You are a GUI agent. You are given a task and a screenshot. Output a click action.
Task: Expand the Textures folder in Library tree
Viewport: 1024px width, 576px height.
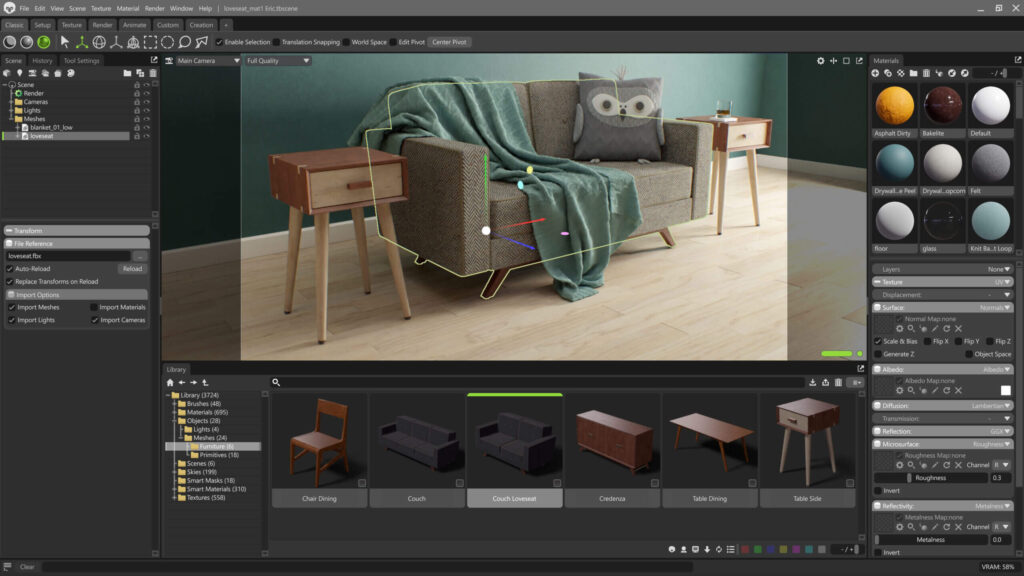pos(175,498)
